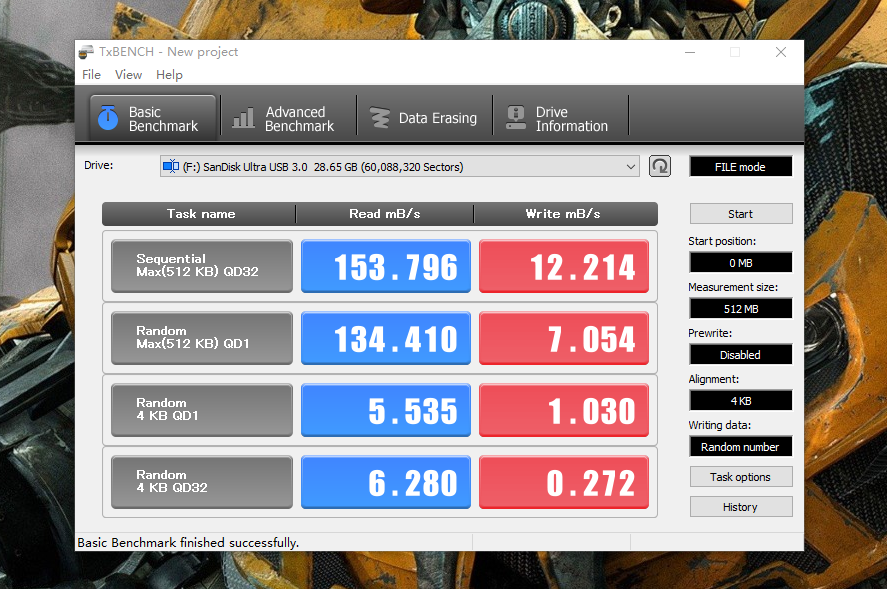The width and height of the screenshot is (887, 589).
Task: Open the History button
Action: point(741,507)
